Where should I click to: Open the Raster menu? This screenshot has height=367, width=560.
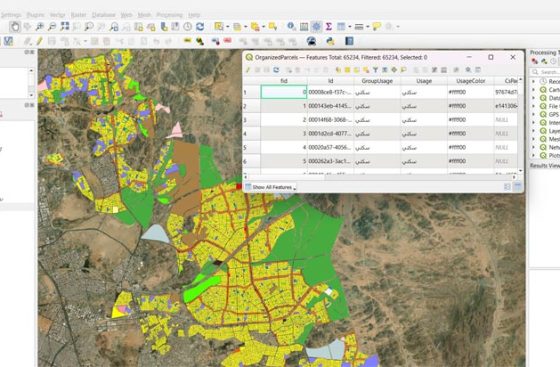(78, 15)
